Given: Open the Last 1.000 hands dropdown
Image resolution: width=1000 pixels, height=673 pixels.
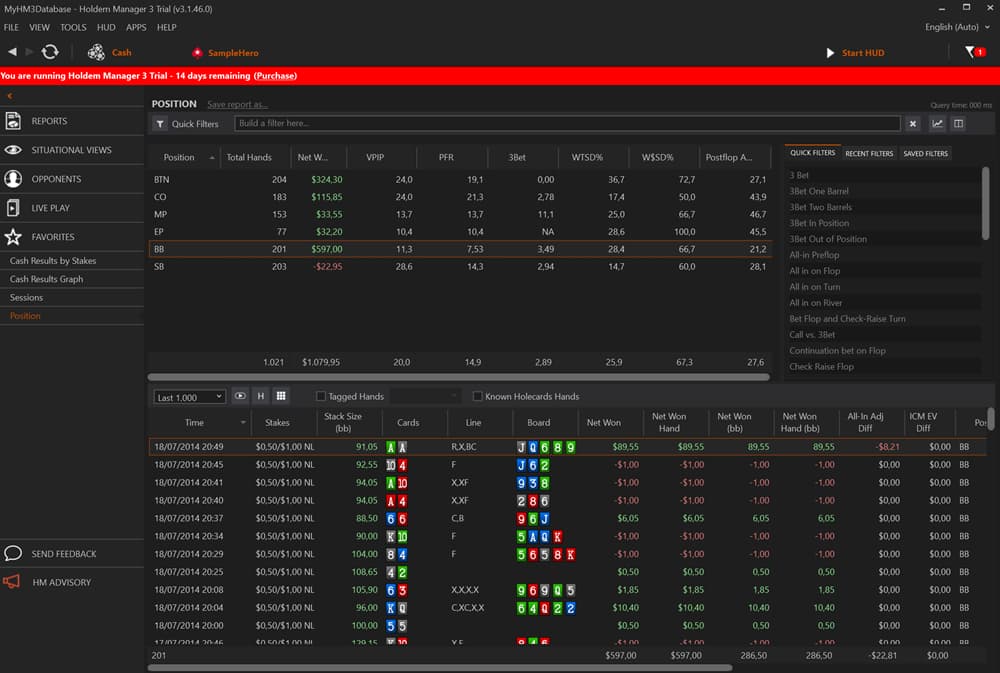Looking at the screenshot, I should (x=189, y=397).
